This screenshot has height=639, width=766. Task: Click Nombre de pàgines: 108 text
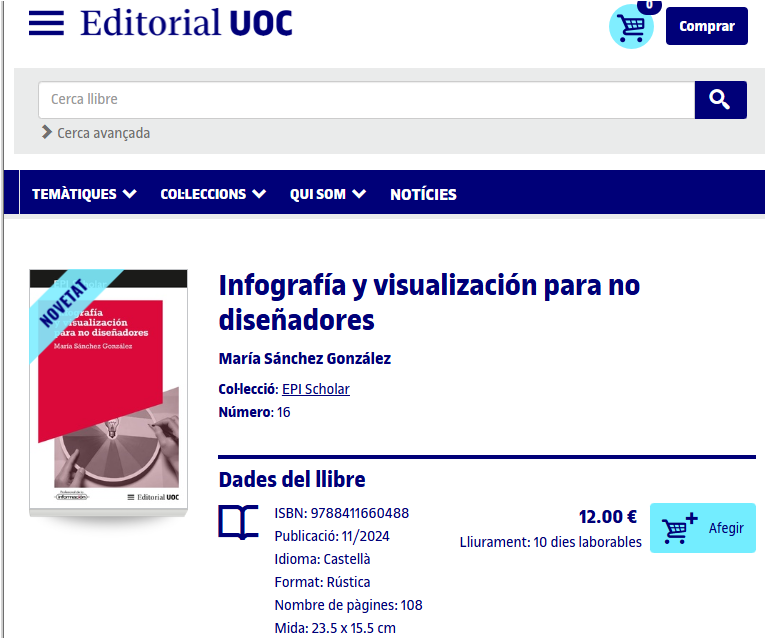pos(348,605)
